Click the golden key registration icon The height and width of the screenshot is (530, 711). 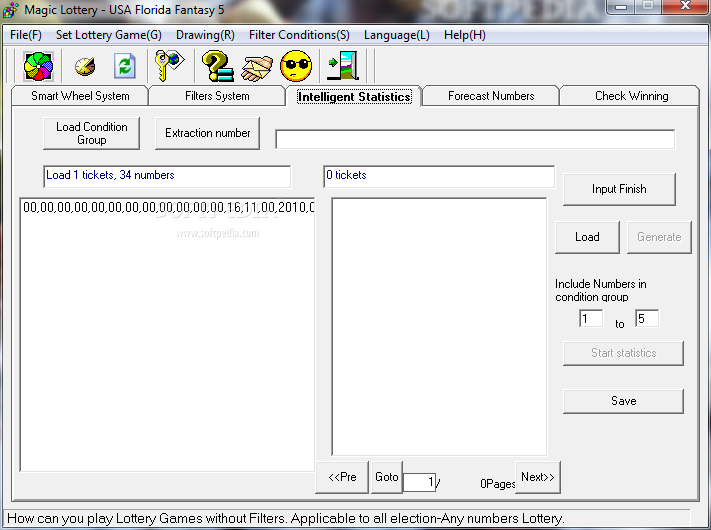(170, 66)
